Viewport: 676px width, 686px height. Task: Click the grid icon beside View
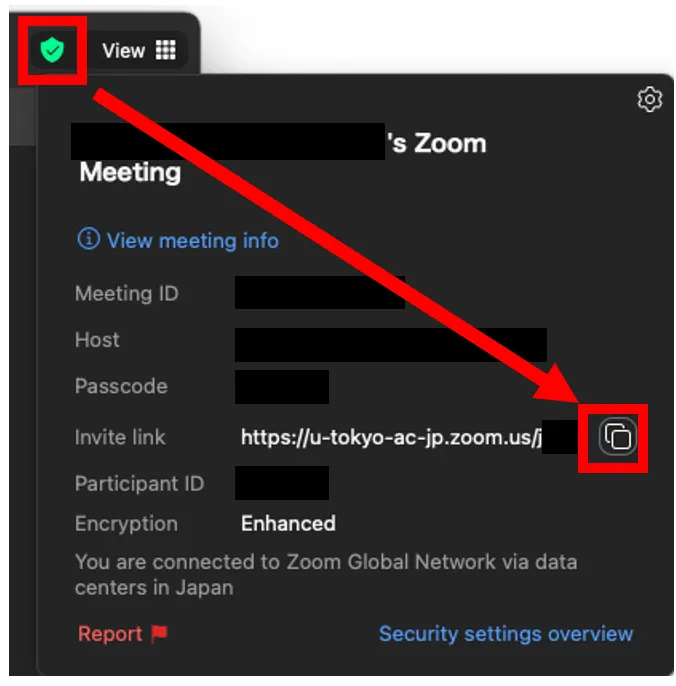[166, 50]
